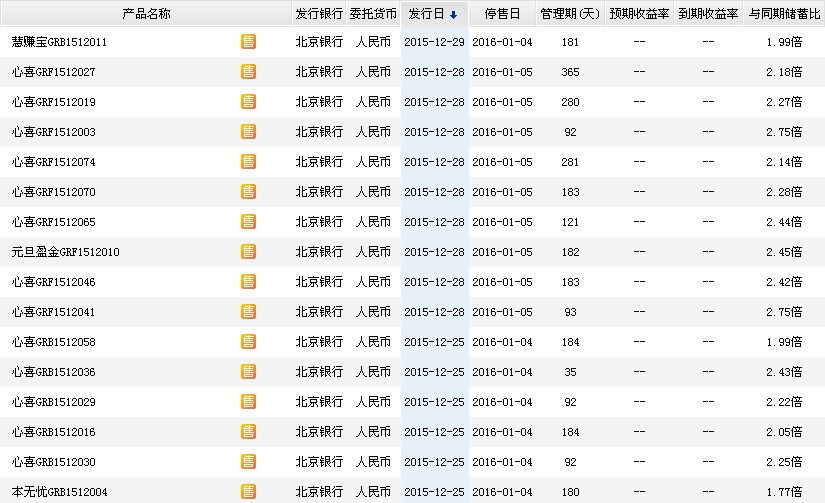Click the 售 icon for 元旦盈金GRF1512010
This screenshot has height=503, width=825.
pos(248,252)
